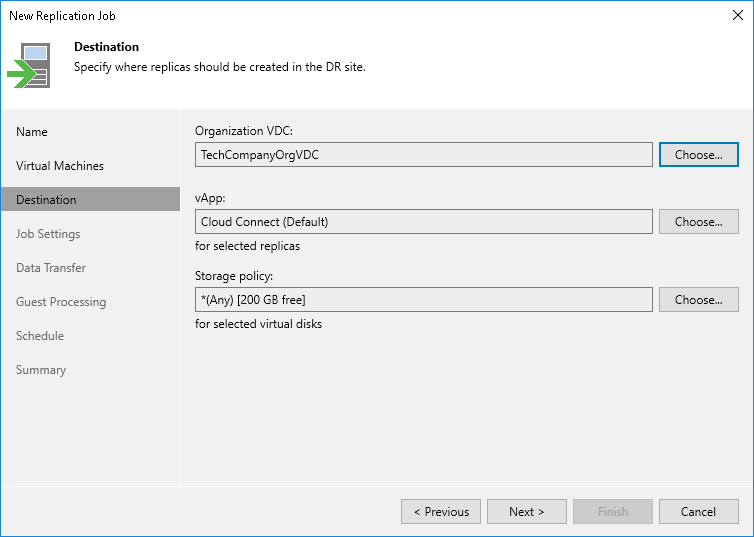Viewport: 754px width, 537px height.
Task: Switch to the Data Transfer step
Action: tap(51, 268)
